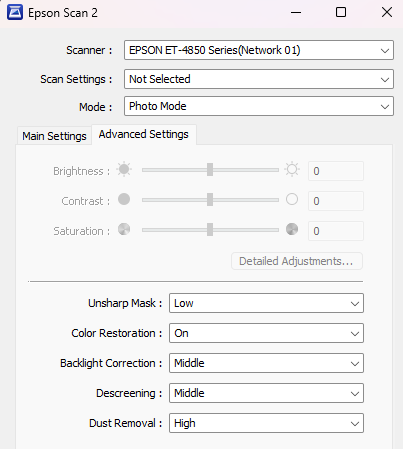Viewport: 403px width, 449px height.
Task: Click the Epson Scan 2 app icon
Action: pos(15,13)
